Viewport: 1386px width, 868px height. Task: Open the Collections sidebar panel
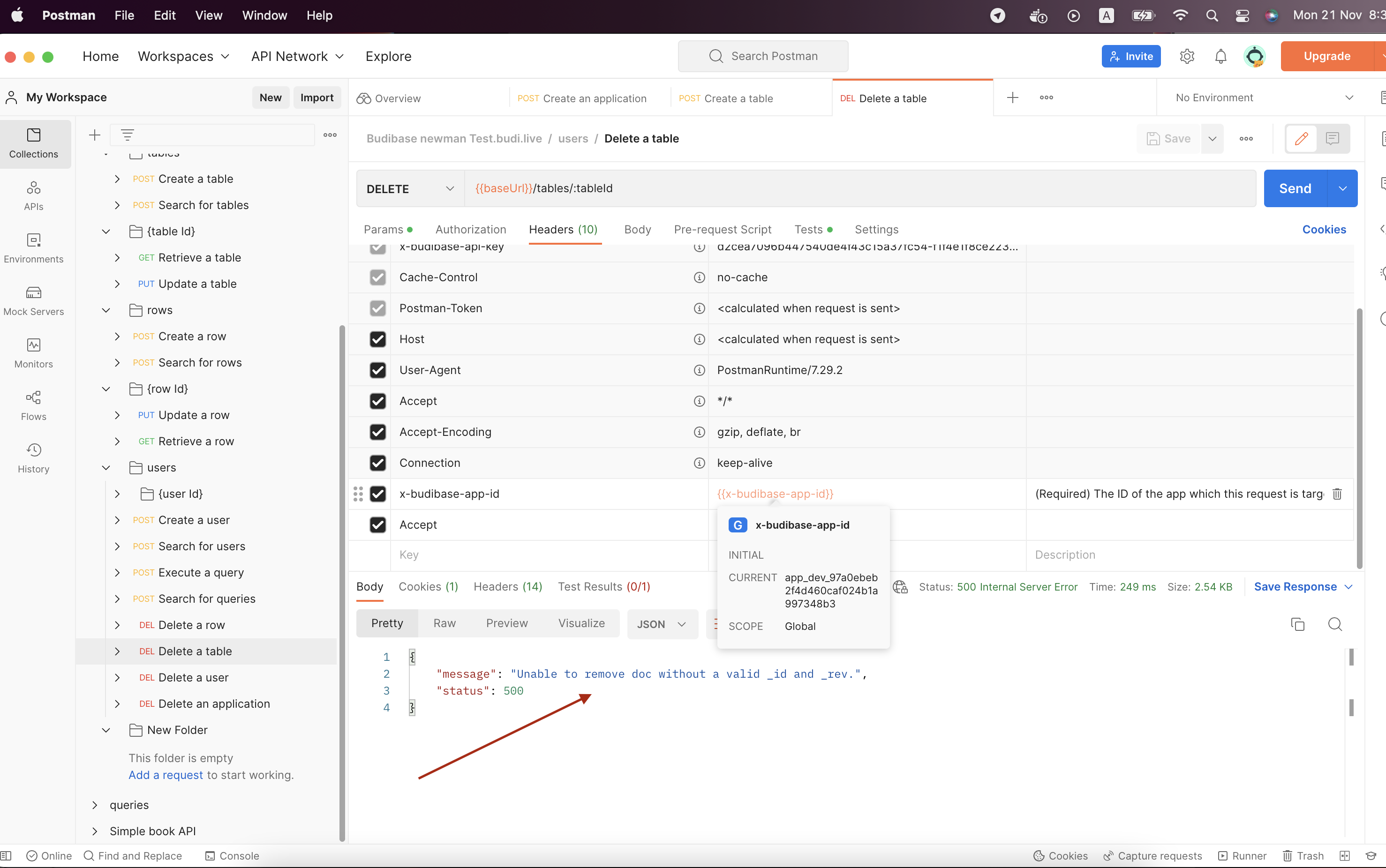[x=34, y=144]
